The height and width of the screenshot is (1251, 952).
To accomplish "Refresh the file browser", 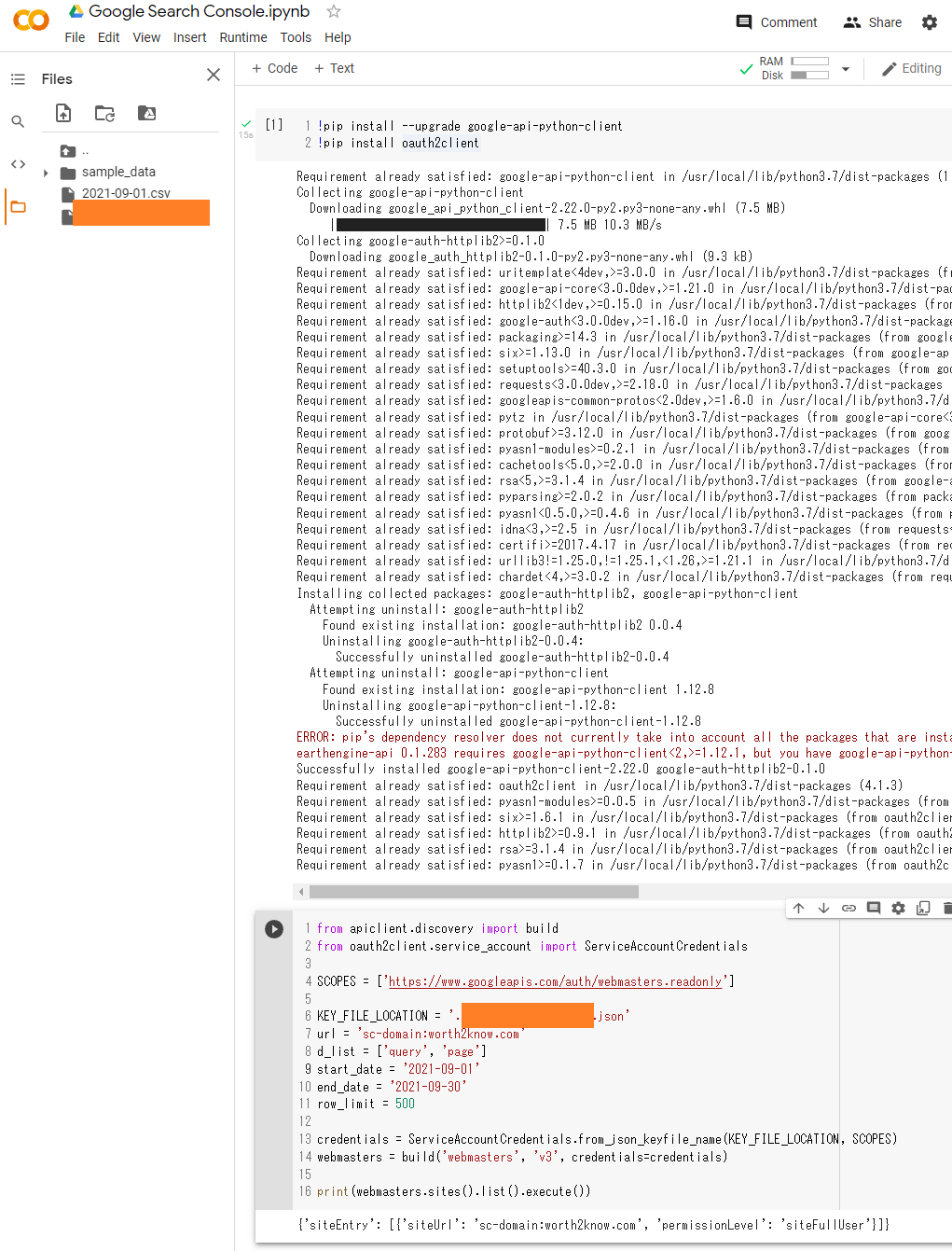I will pos(104,113).
